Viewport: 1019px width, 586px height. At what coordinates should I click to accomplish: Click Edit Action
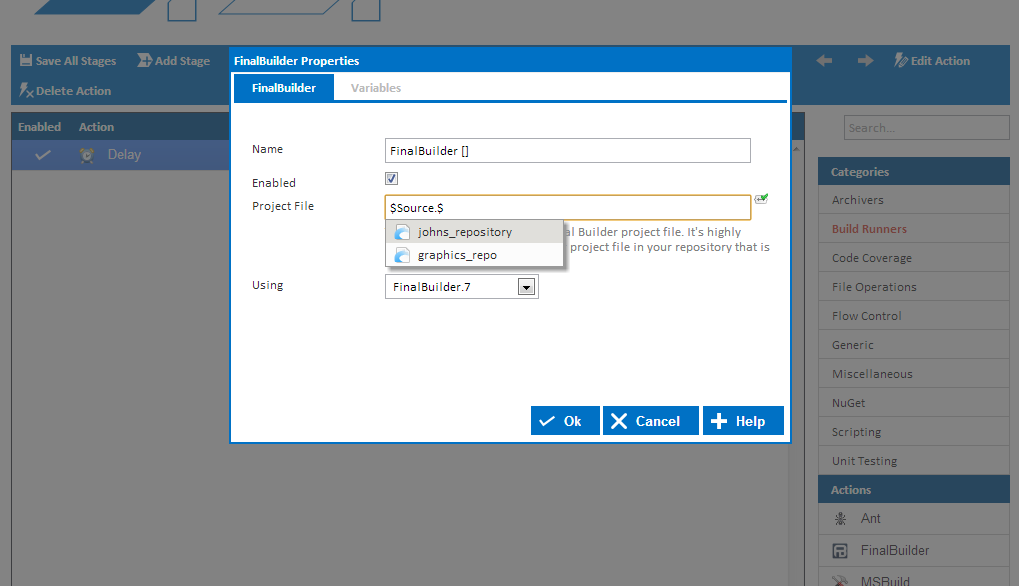[x=932, y=60]
